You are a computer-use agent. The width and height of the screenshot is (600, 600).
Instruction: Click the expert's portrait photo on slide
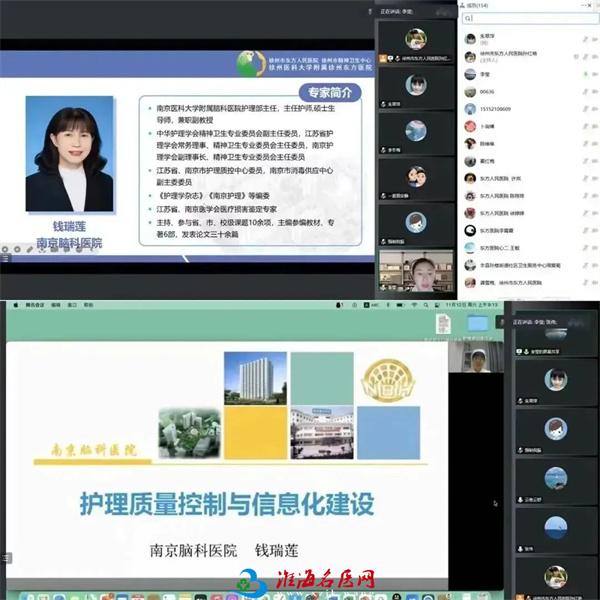tap(69, 154)
